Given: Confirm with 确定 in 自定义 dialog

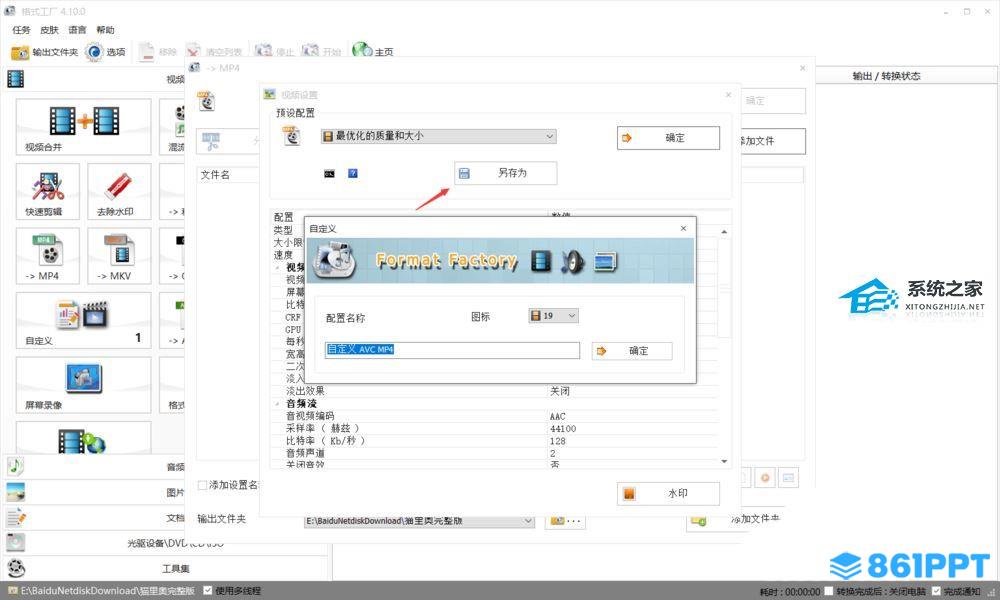Looking at the screenshot, I should click(x=632, y=351).
